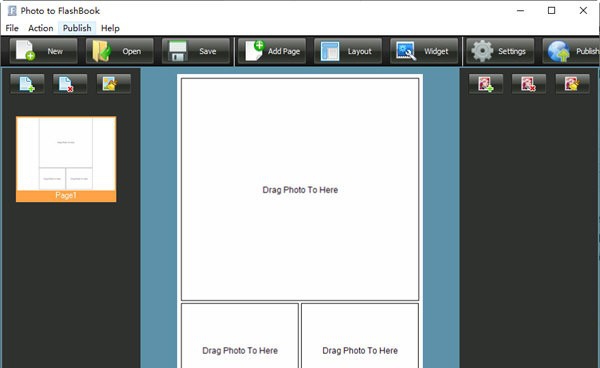600x368 pixels.
Task: Open the Settings gear button
Action: tap(500, 51)
